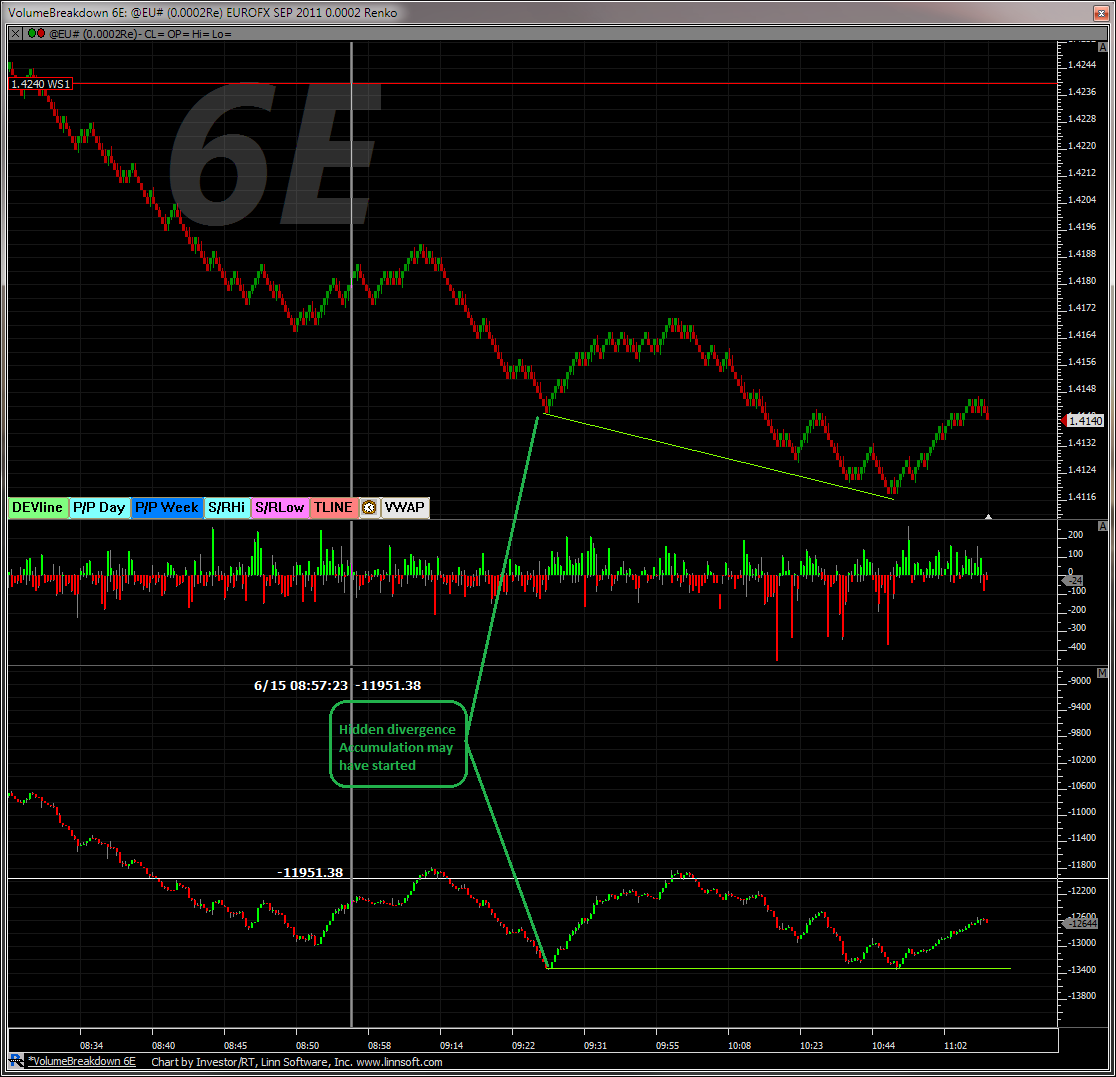Click the -24 value tag on volume scale
This screenshot has height=1077, width=1116.
1073,581
